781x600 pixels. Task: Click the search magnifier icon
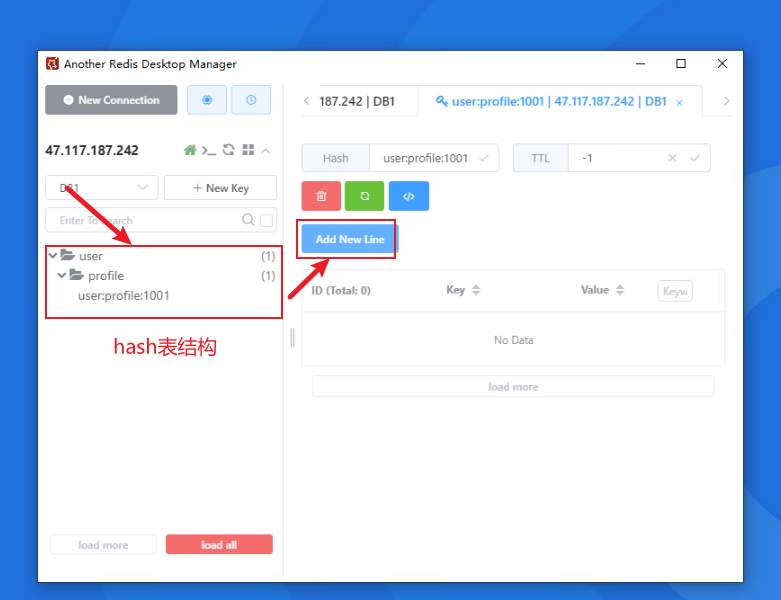pos(248,220)
